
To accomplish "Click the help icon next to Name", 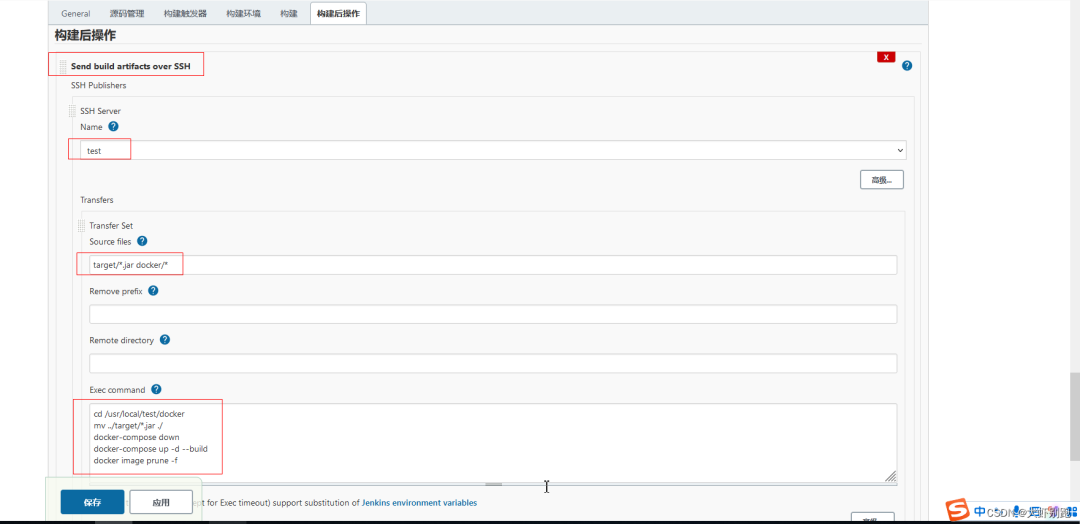I will 113,127.
